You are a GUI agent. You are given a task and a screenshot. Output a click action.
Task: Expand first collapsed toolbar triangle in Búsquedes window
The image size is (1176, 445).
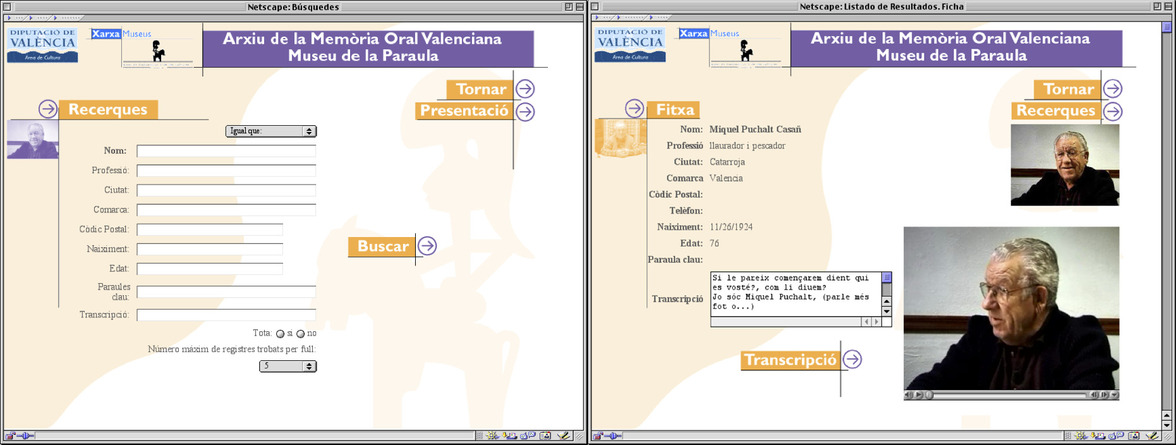point(9,17)
